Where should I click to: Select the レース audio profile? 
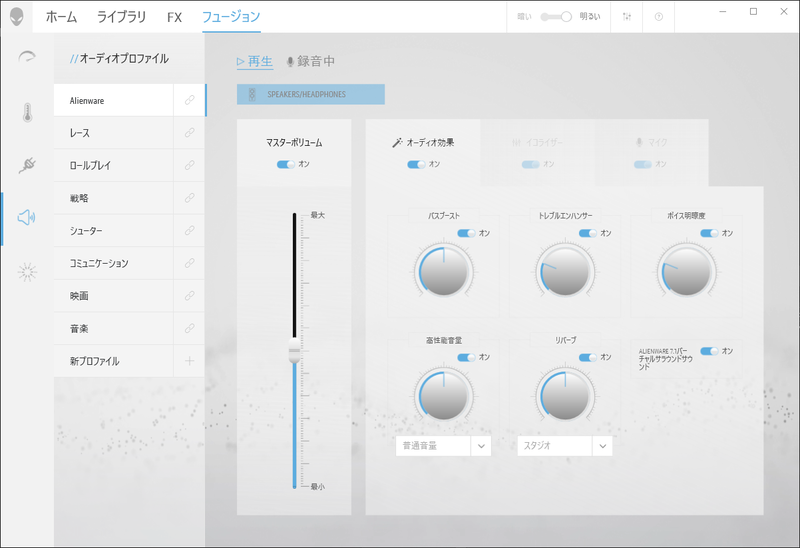113,133
